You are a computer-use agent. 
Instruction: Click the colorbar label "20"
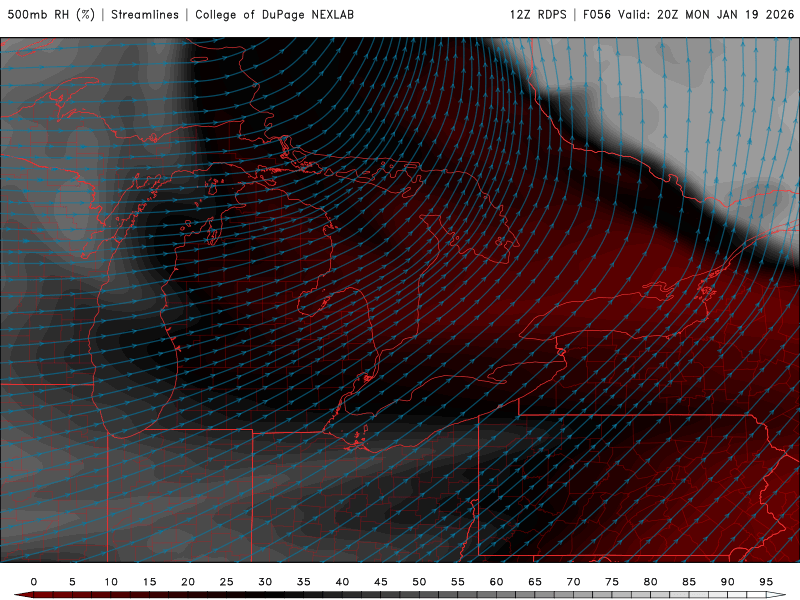(188, 582)
